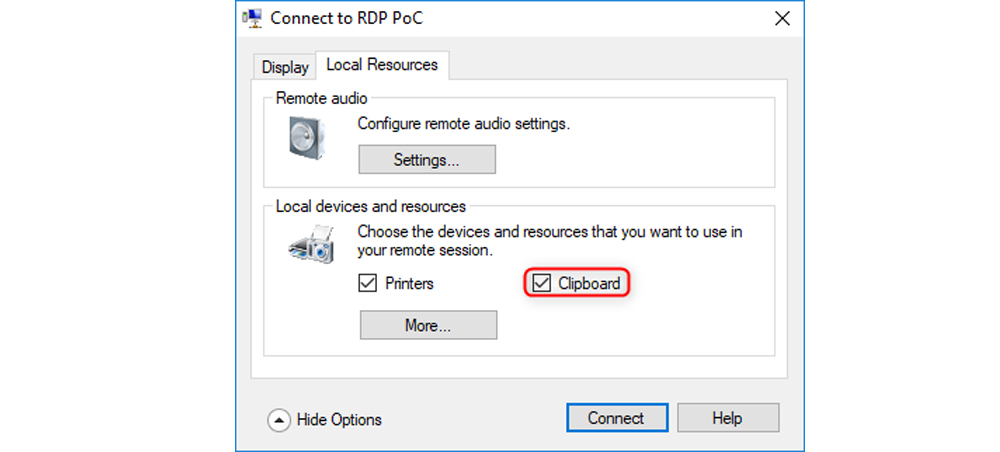The height and width of the screenshot is (452, 1000).
Task: Click the Hide Options text label
Action: click(339, 420)
